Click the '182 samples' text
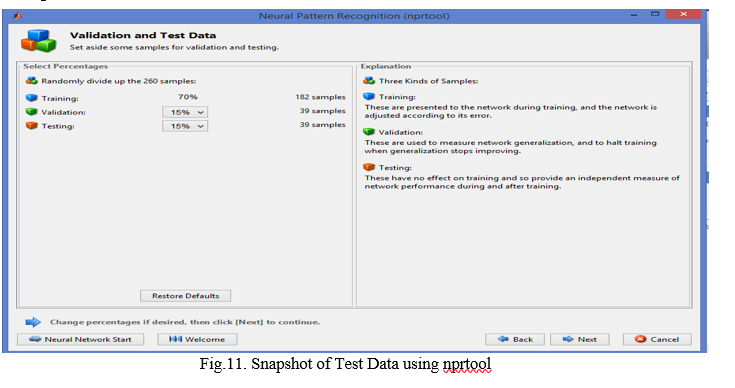735x388 pixels. (x=320, y=97)
